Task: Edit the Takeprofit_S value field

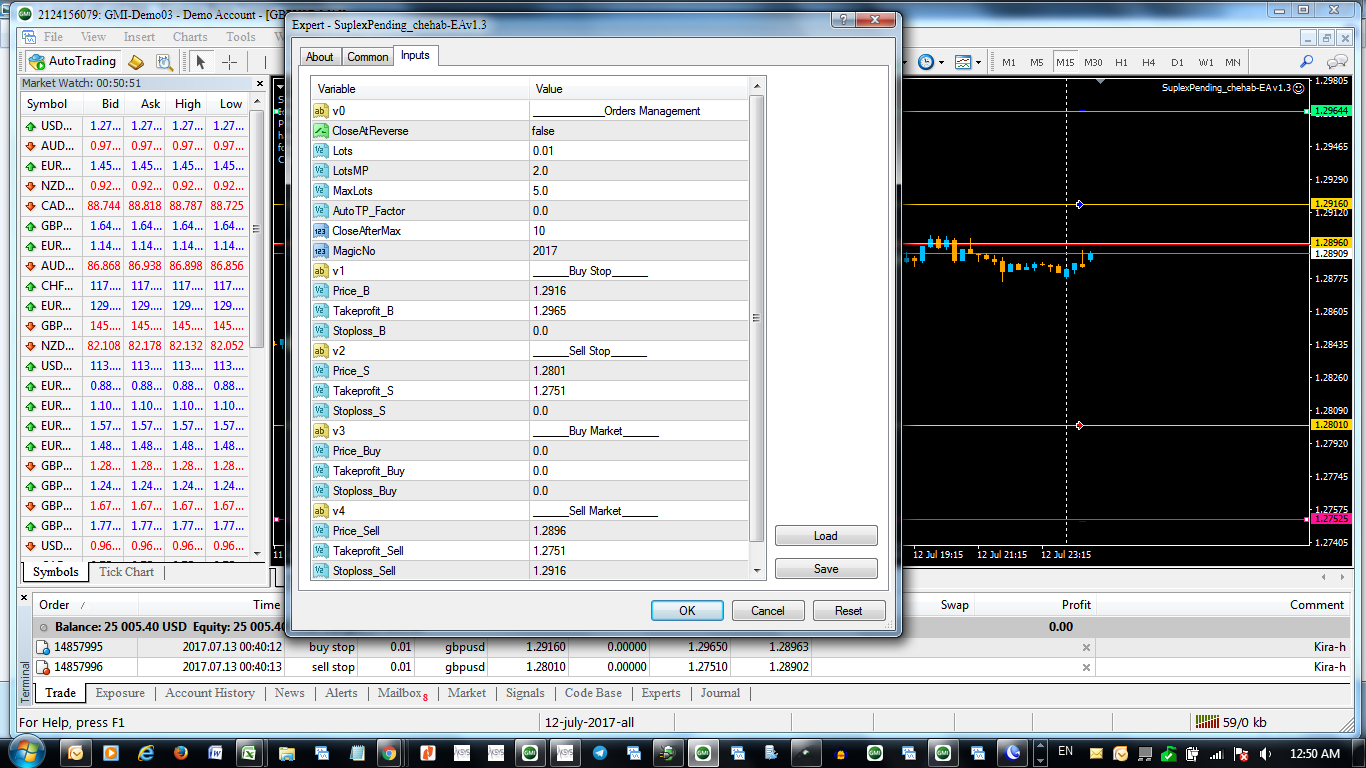Action: [639, 391]
